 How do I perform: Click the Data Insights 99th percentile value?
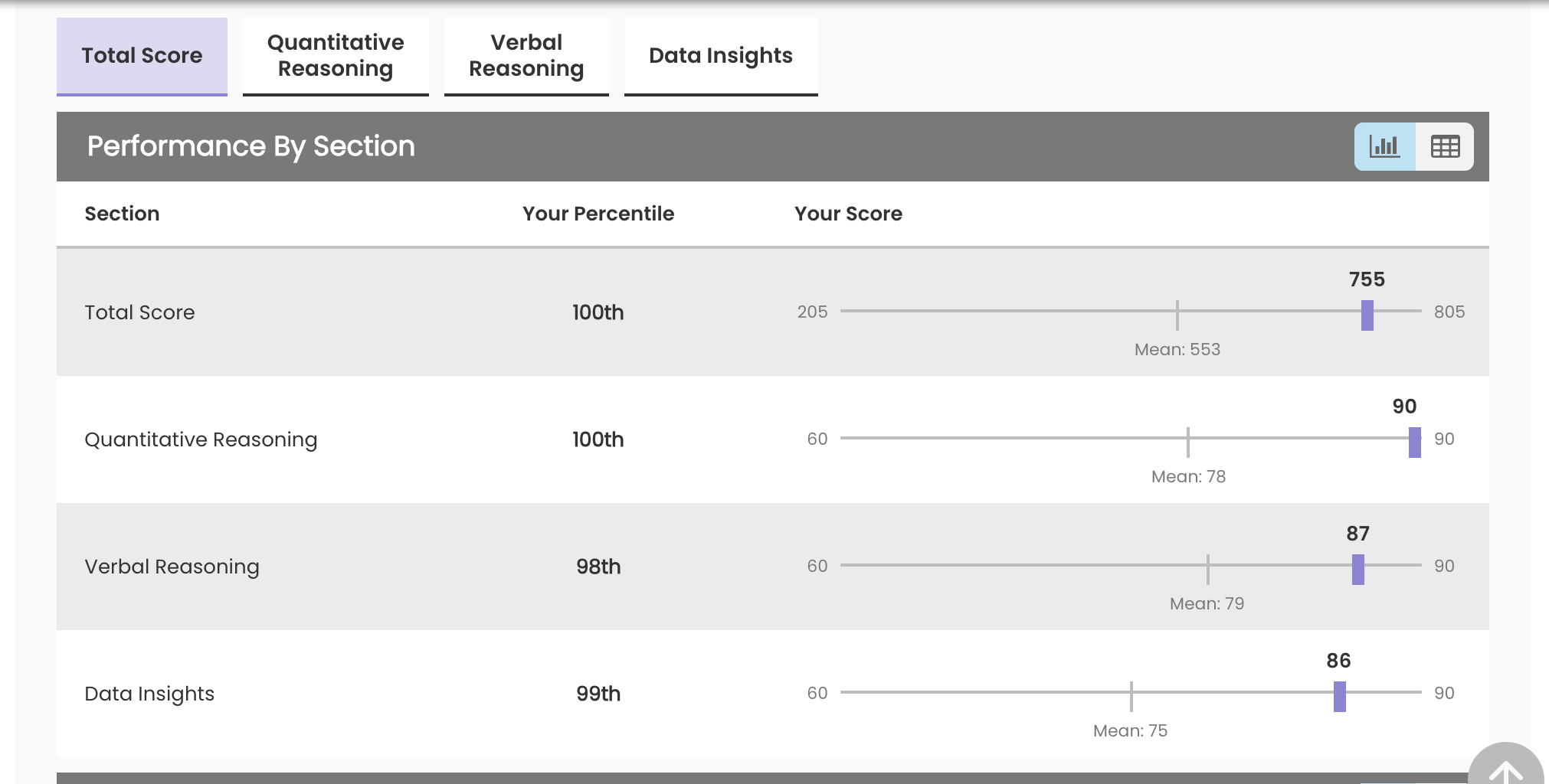[598, 694]
